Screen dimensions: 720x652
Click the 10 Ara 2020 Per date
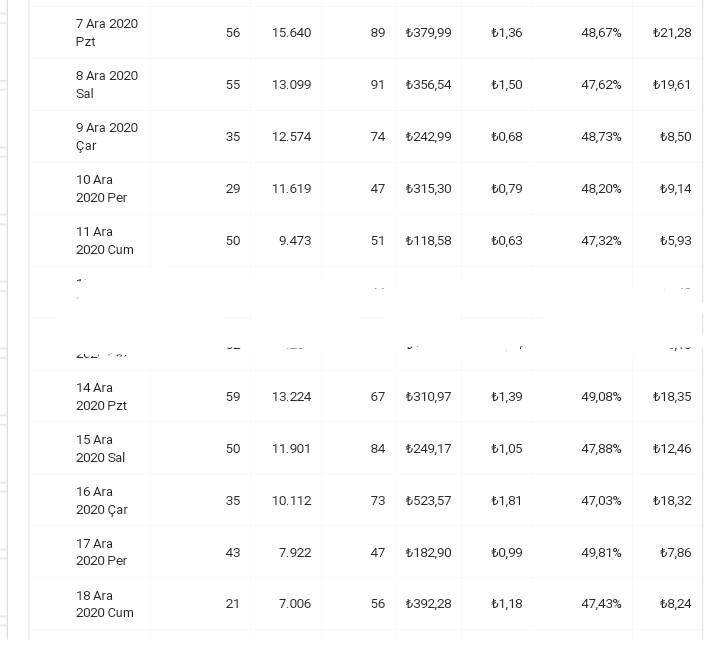(x=101, y=188)
